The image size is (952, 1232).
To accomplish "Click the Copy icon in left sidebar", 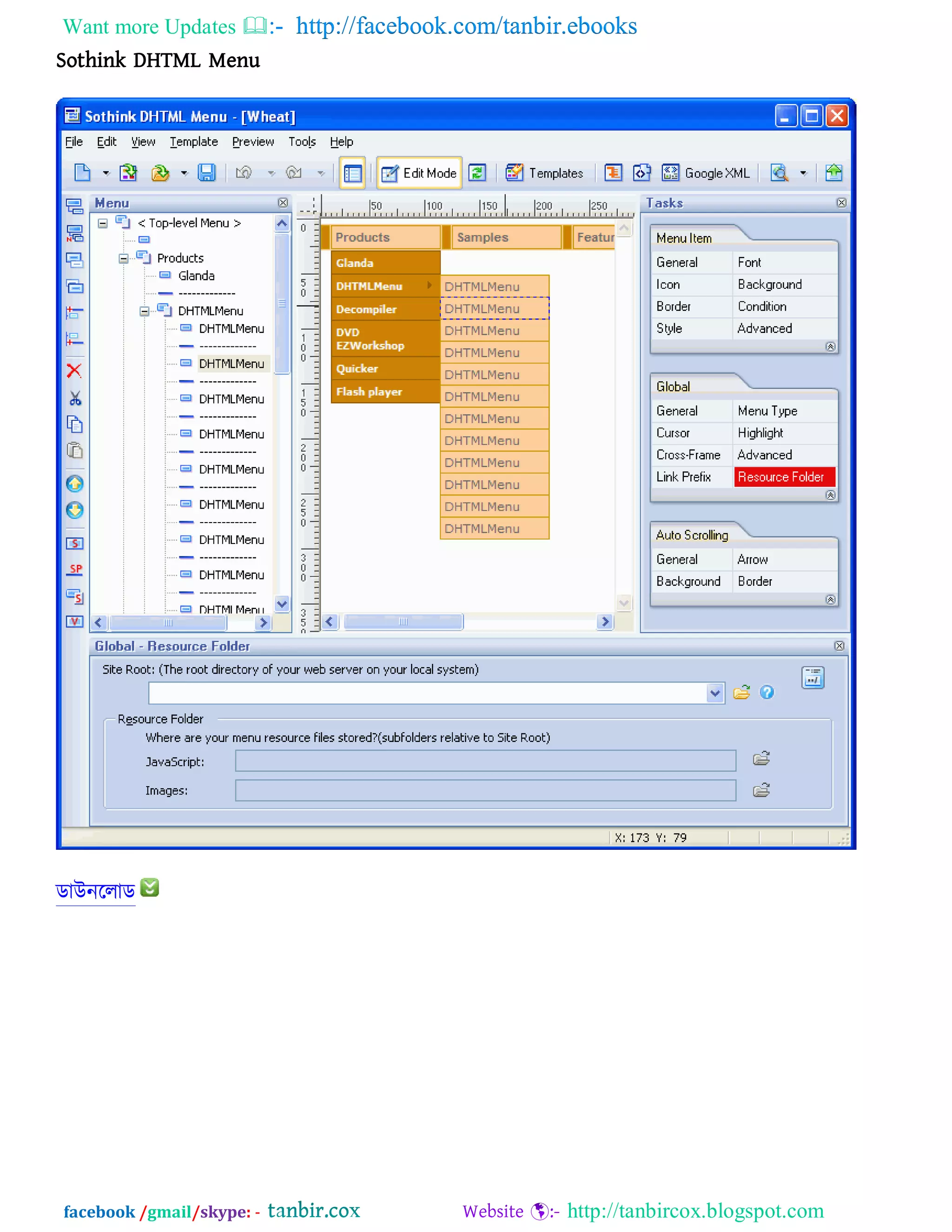I will [x=75, y=424].
